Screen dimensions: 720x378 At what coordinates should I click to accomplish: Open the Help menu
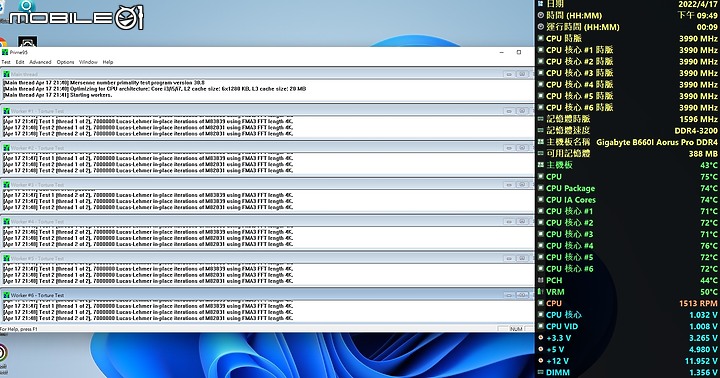tap(108, 62)
